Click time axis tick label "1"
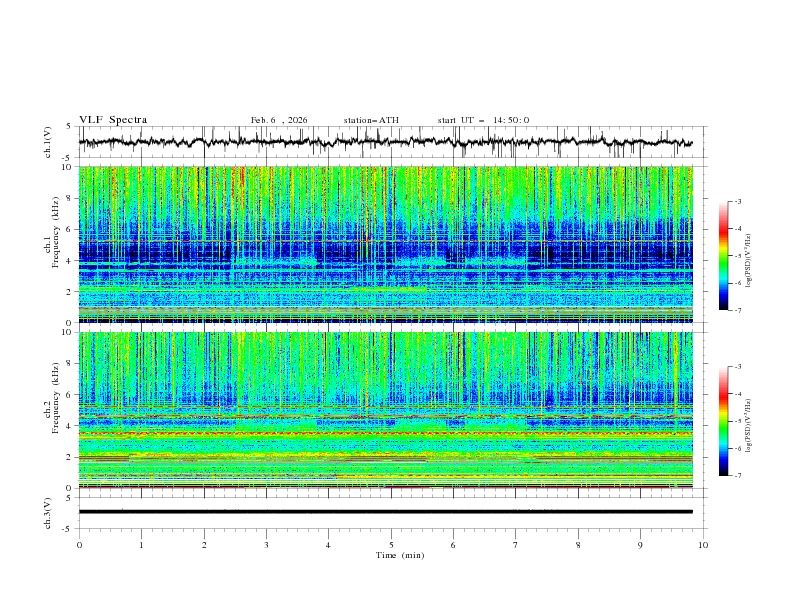This screenshot has height=612, width=792. pos(141,545)
